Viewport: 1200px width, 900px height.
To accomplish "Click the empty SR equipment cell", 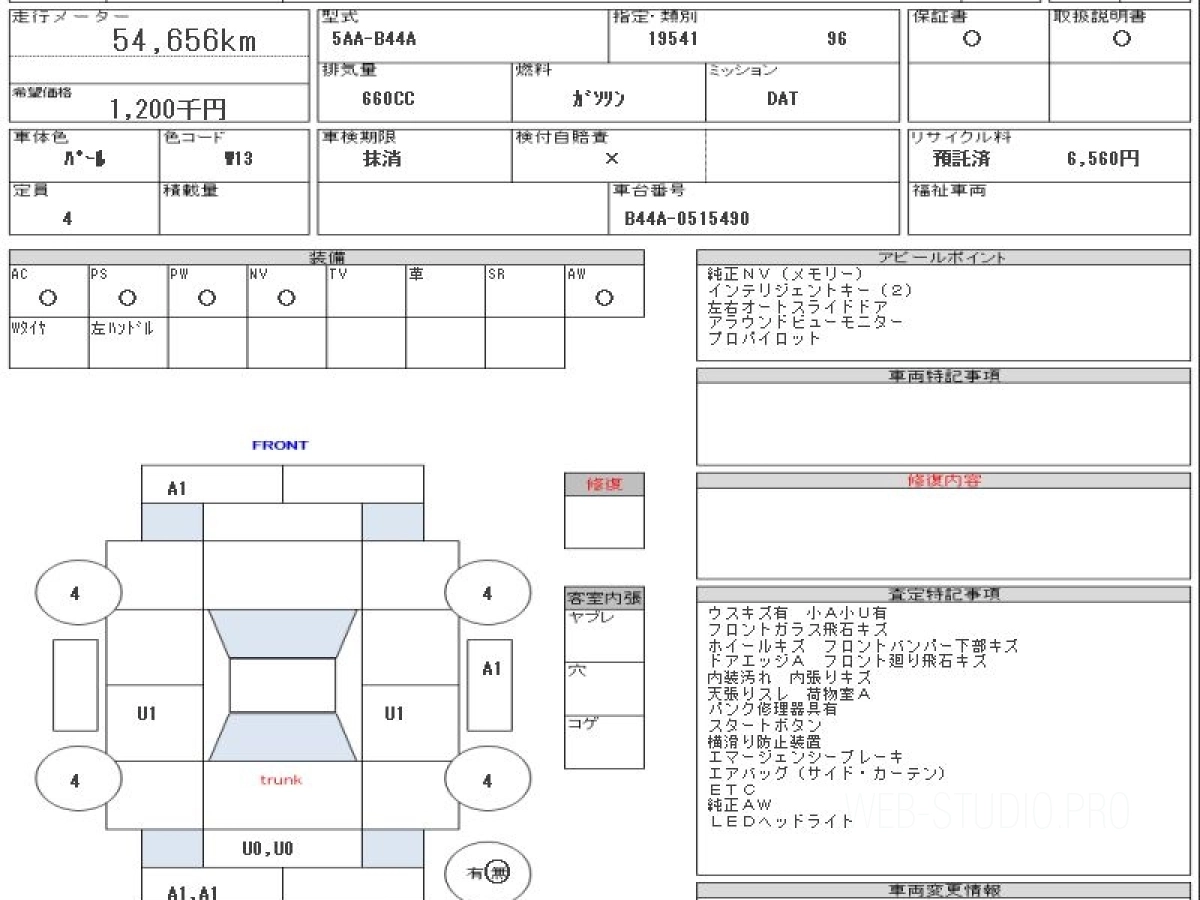I will tap(525, 291).
